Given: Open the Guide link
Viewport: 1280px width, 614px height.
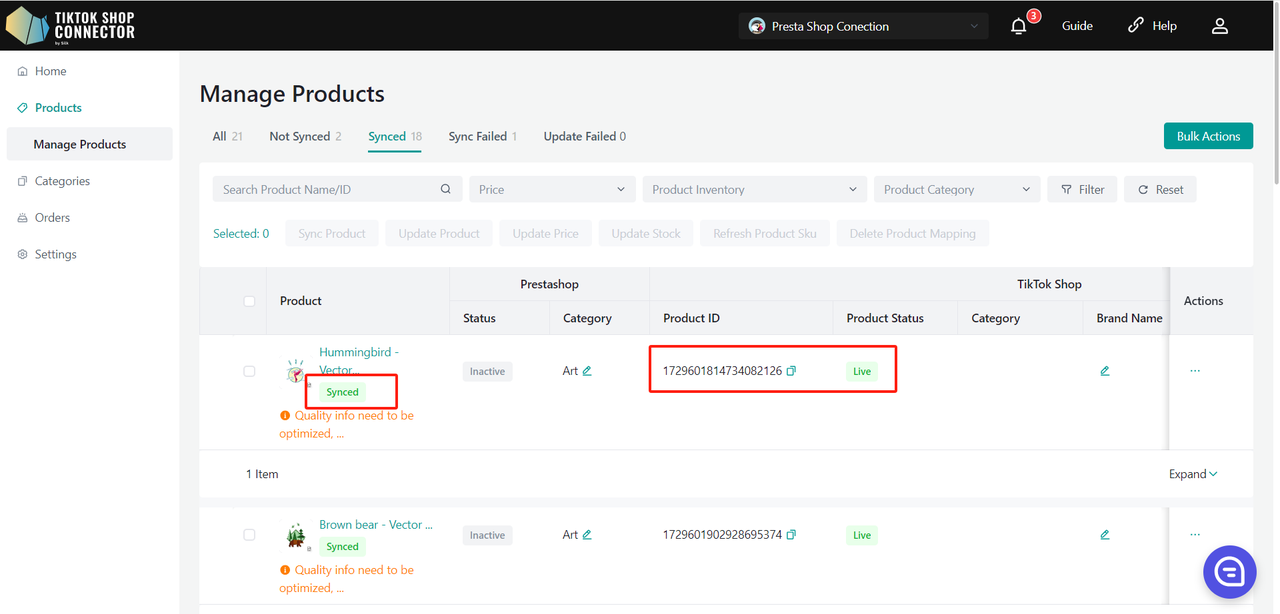Looking at the screenshot, I should click(x=1077, y=26).
